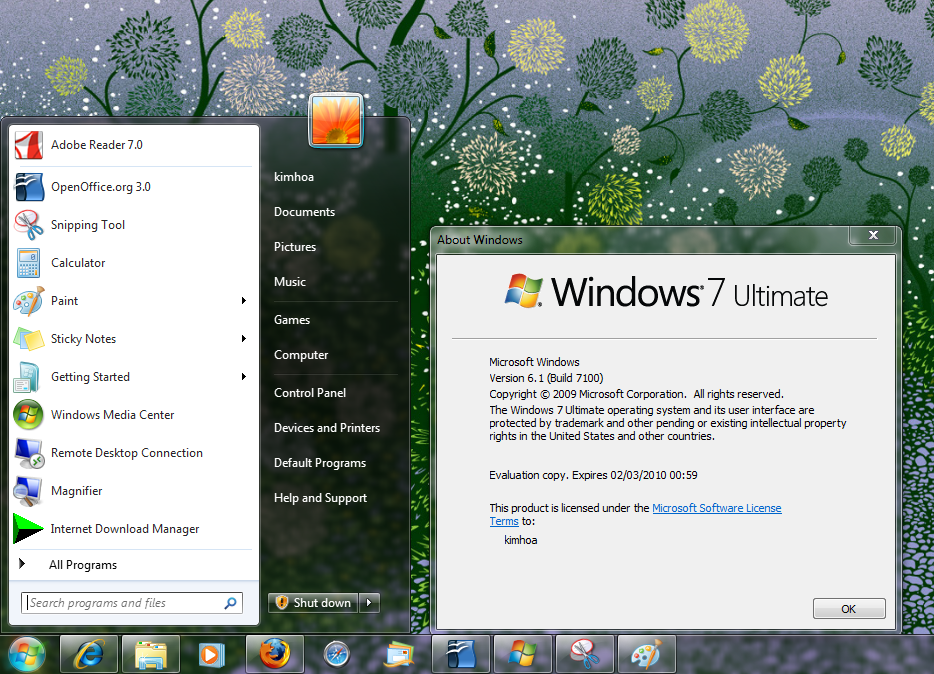The width and height of the screenshot is (934, 674).
Task: Click the OpenOffice taskbar icon
Action: coord(460,654)
